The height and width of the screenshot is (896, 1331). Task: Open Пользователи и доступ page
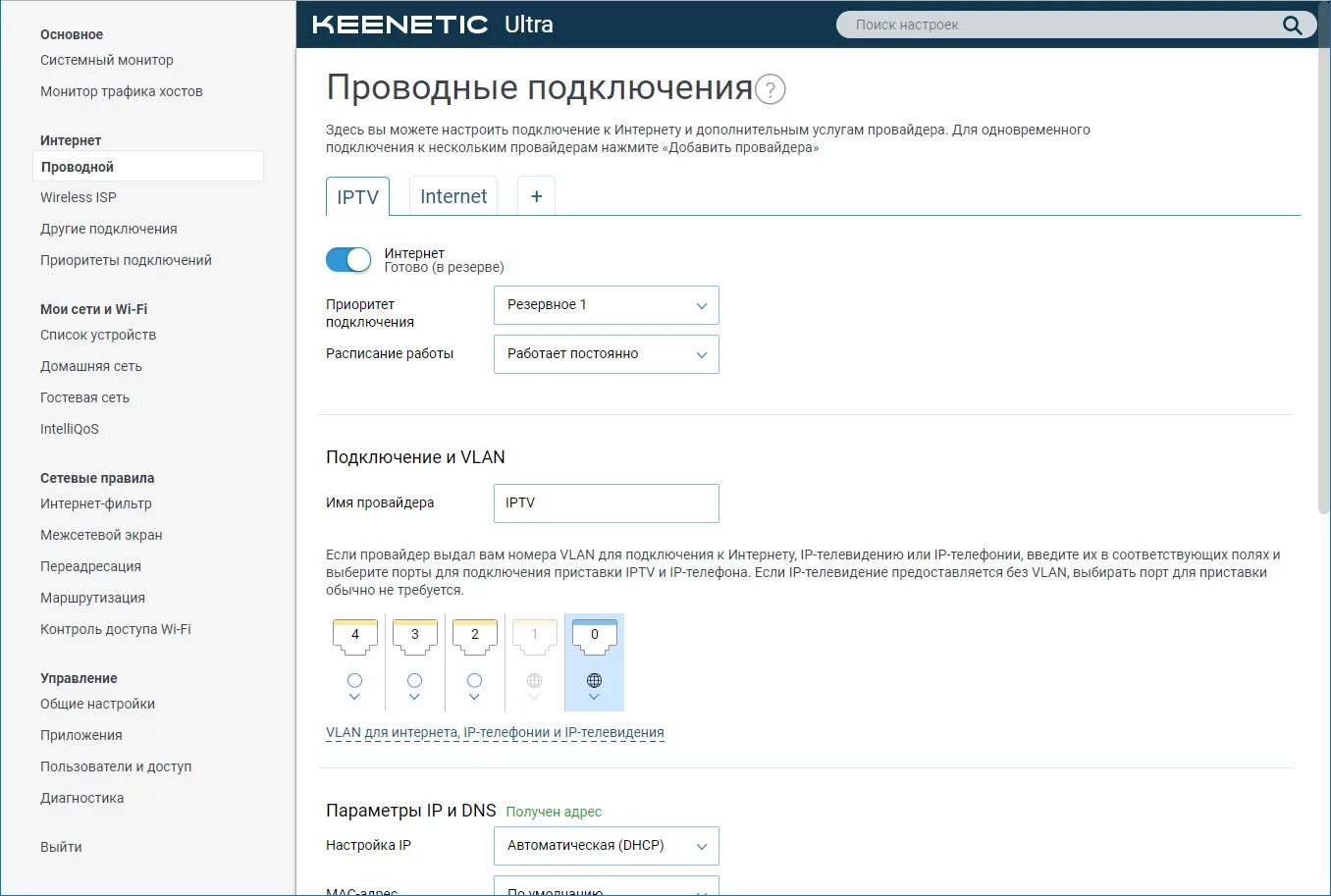[x=116, y=766]
